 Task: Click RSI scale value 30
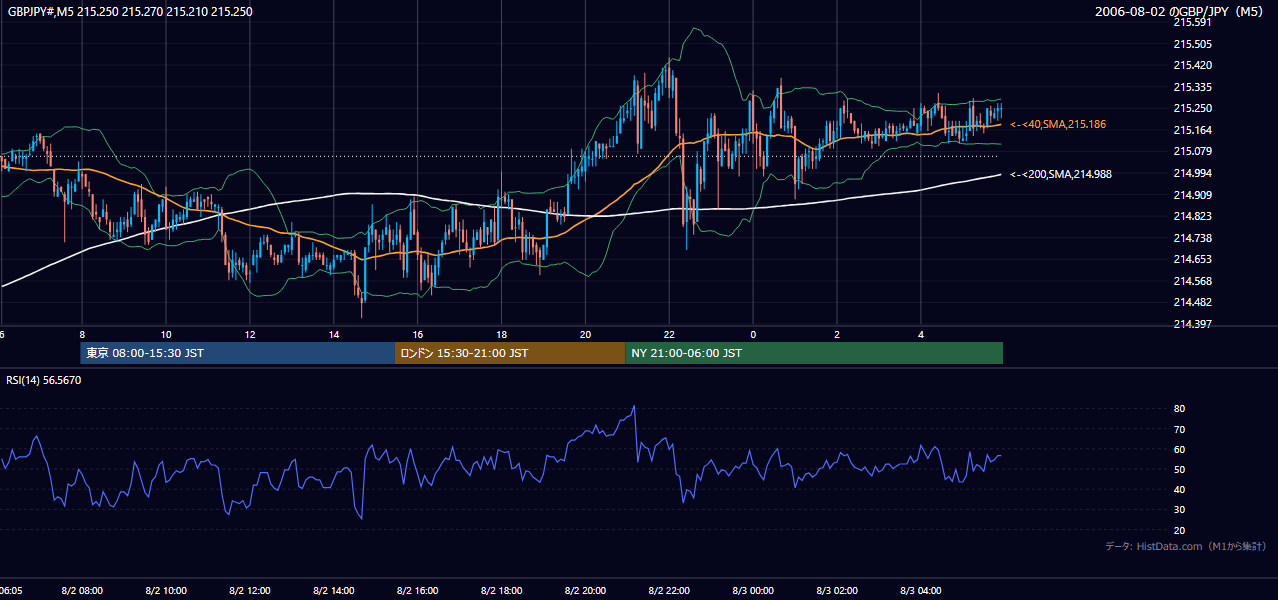1179,509
